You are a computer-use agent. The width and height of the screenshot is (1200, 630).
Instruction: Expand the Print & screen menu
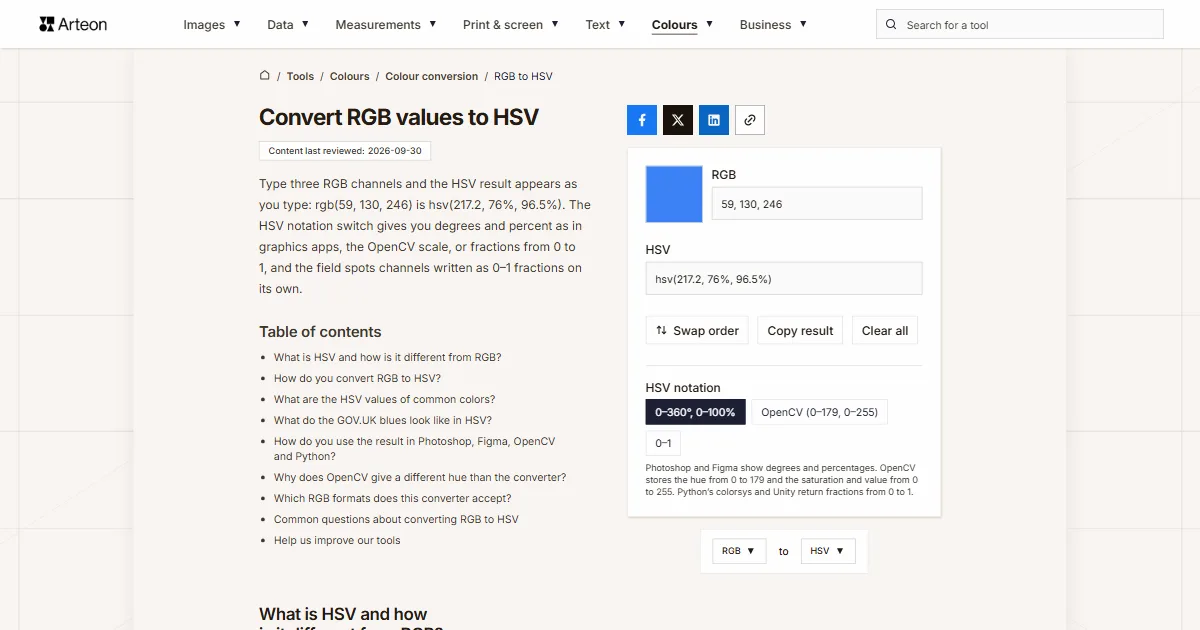511,25
